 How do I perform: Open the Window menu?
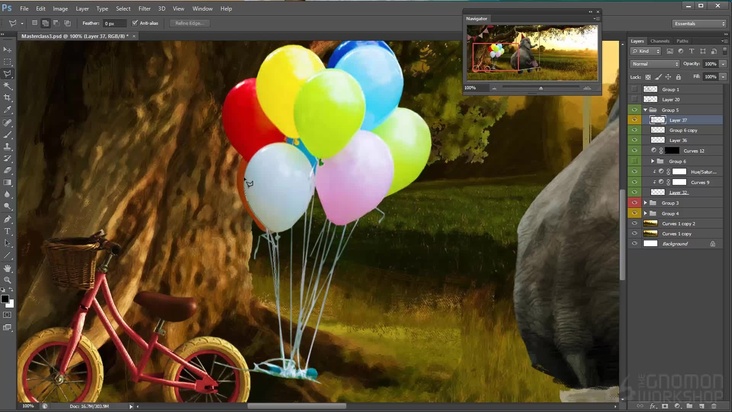[202, 9]
